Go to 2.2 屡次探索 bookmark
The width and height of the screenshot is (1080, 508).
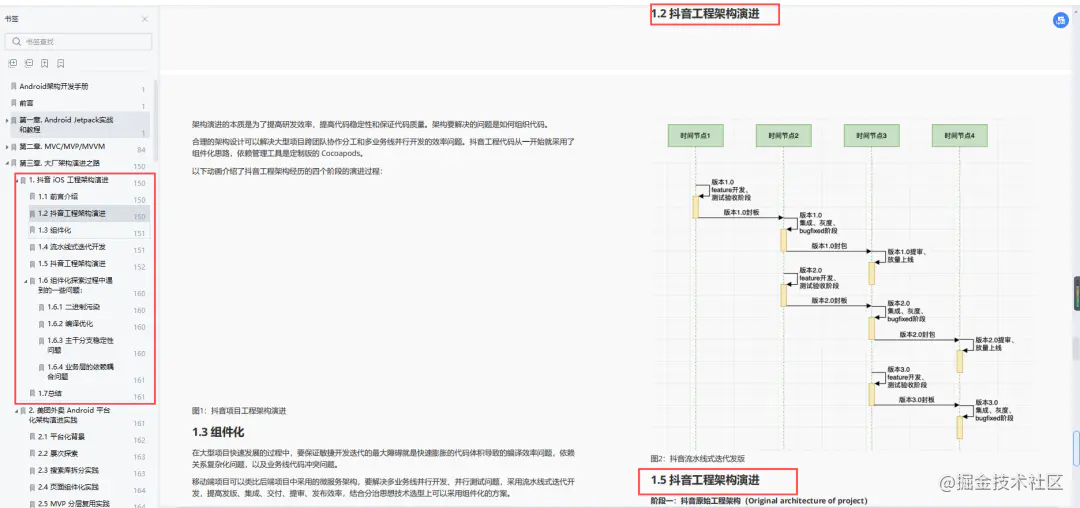point(58,454)
